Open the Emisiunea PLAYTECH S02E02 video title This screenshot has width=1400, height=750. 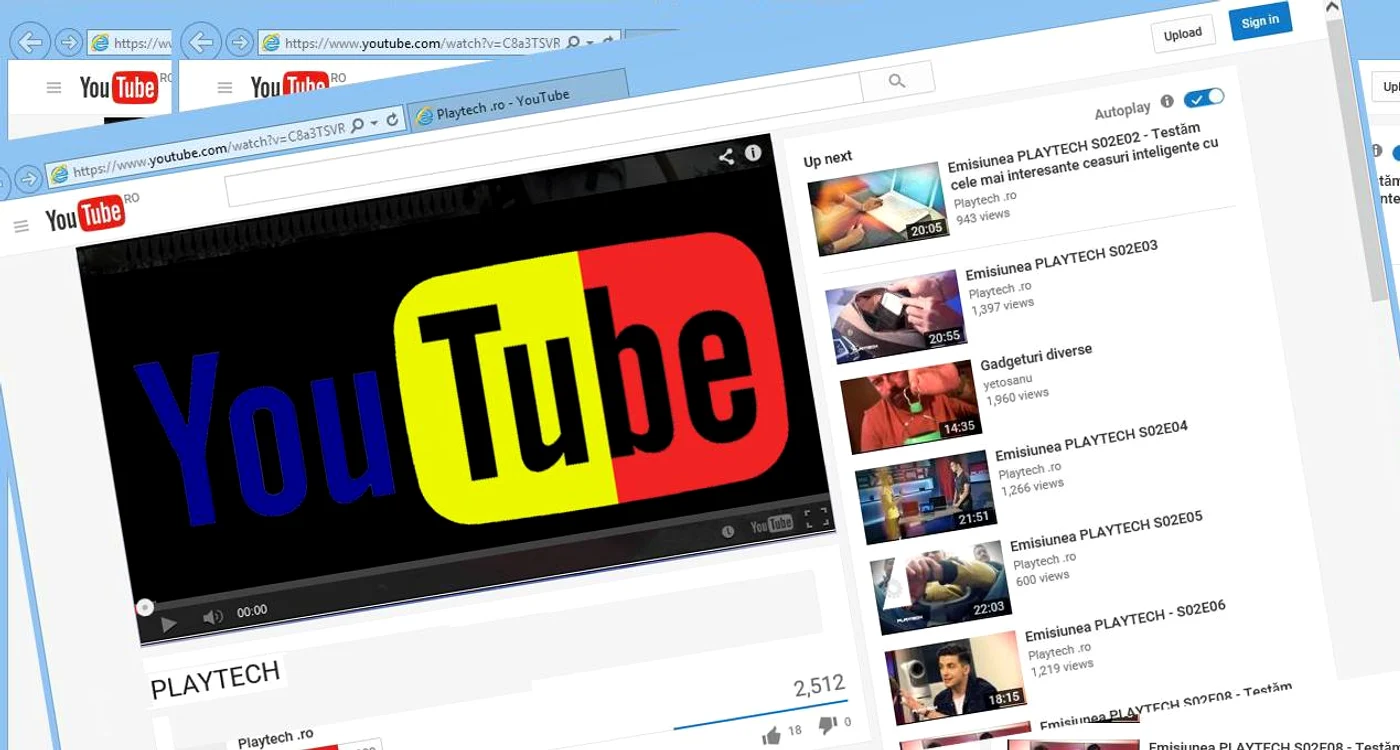coord(1083,157)
